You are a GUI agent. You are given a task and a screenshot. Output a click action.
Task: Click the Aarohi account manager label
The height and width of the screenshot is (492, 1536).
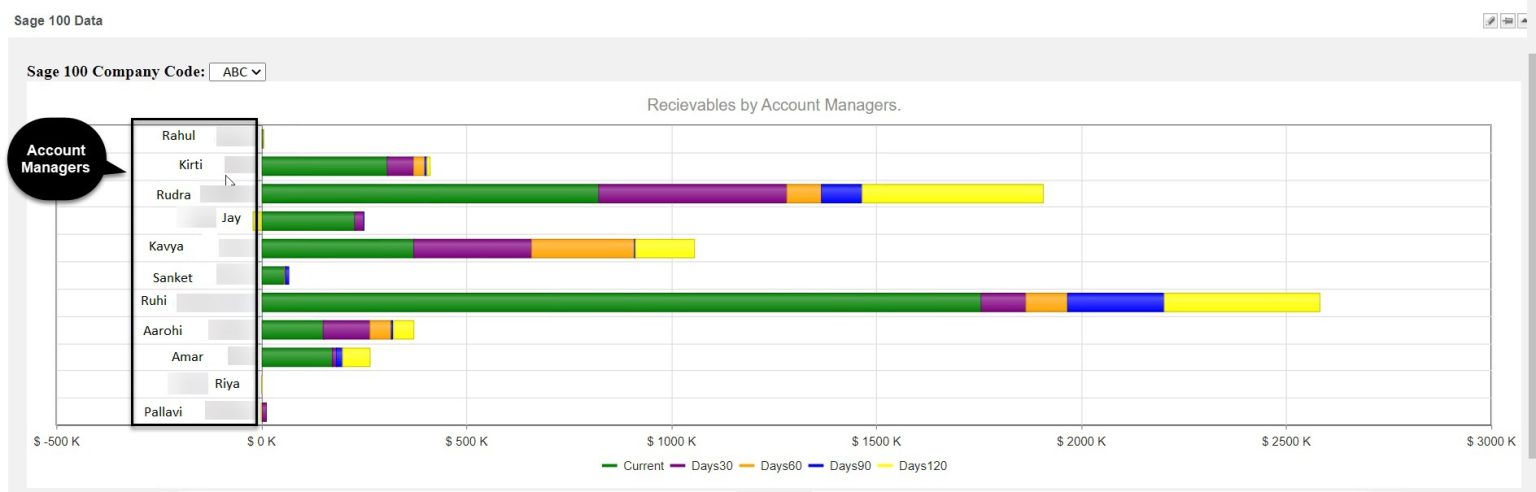(163, 329)
